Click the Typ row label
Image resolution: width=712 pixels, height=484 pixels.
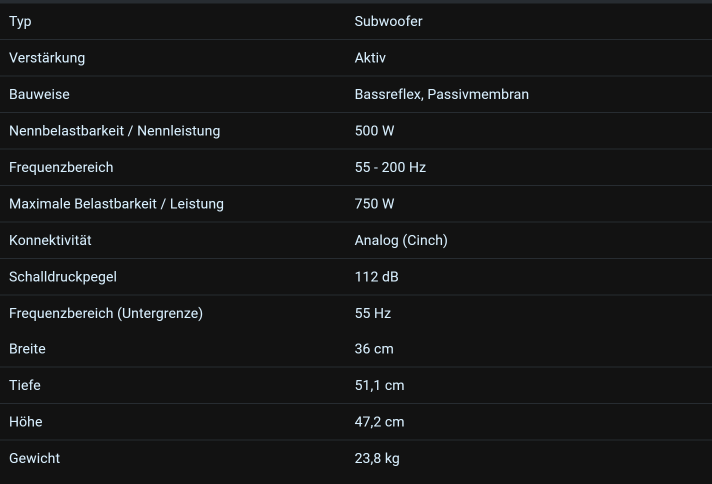coord(20,21)
